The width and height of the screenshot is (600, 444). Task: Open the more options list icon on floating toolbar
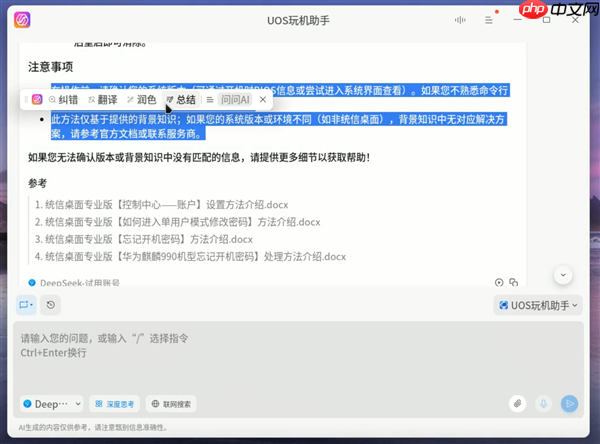pyautogui.click(x=210, y=100)
